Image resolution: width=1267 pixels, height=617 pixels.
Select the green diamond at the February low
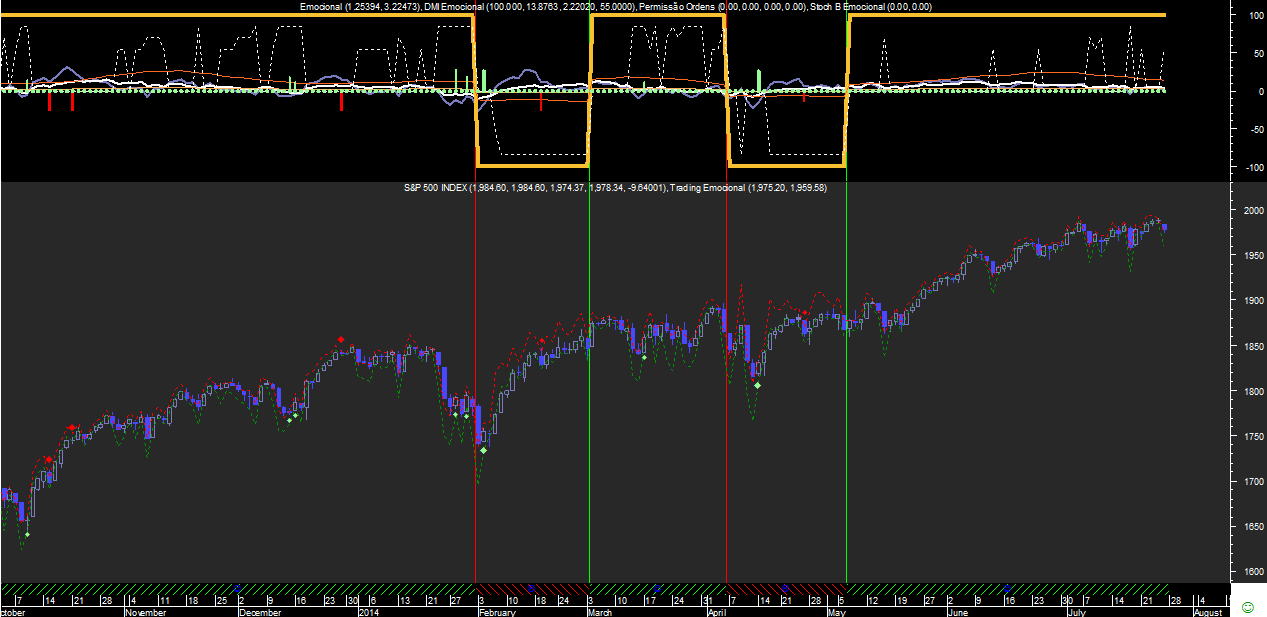tap(483, 450)
